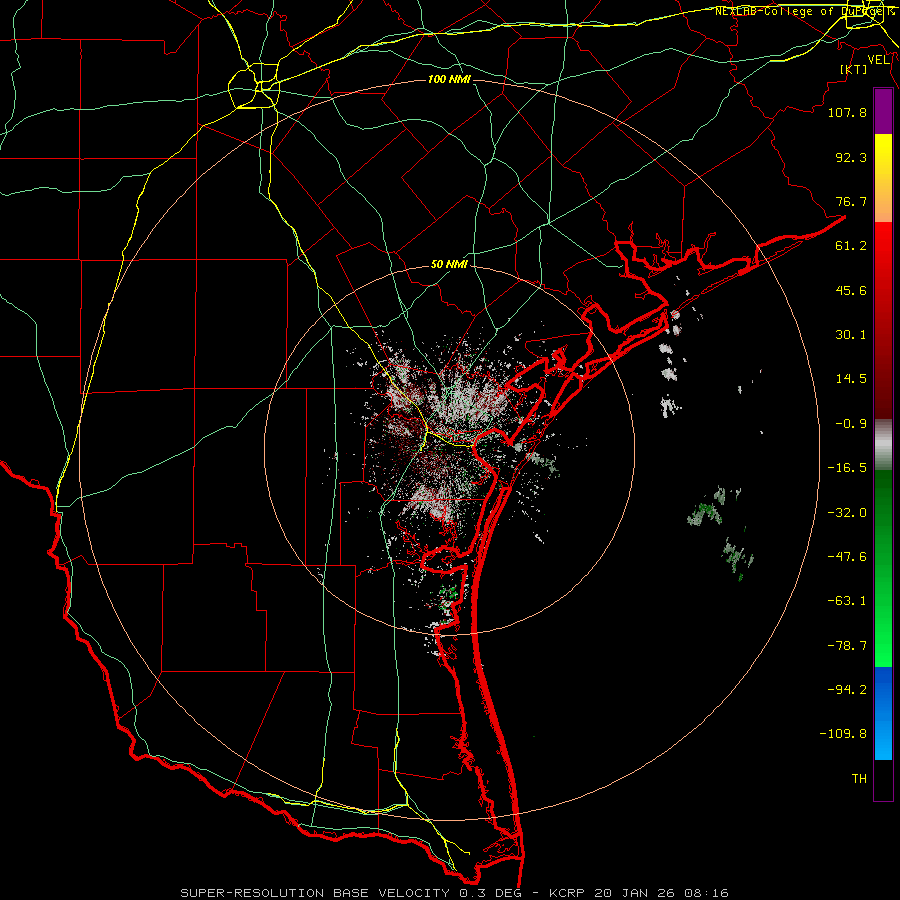Click the 100 NMI range ring label
The width and height of the screenshot is (900, 900).
coord(449,79)
